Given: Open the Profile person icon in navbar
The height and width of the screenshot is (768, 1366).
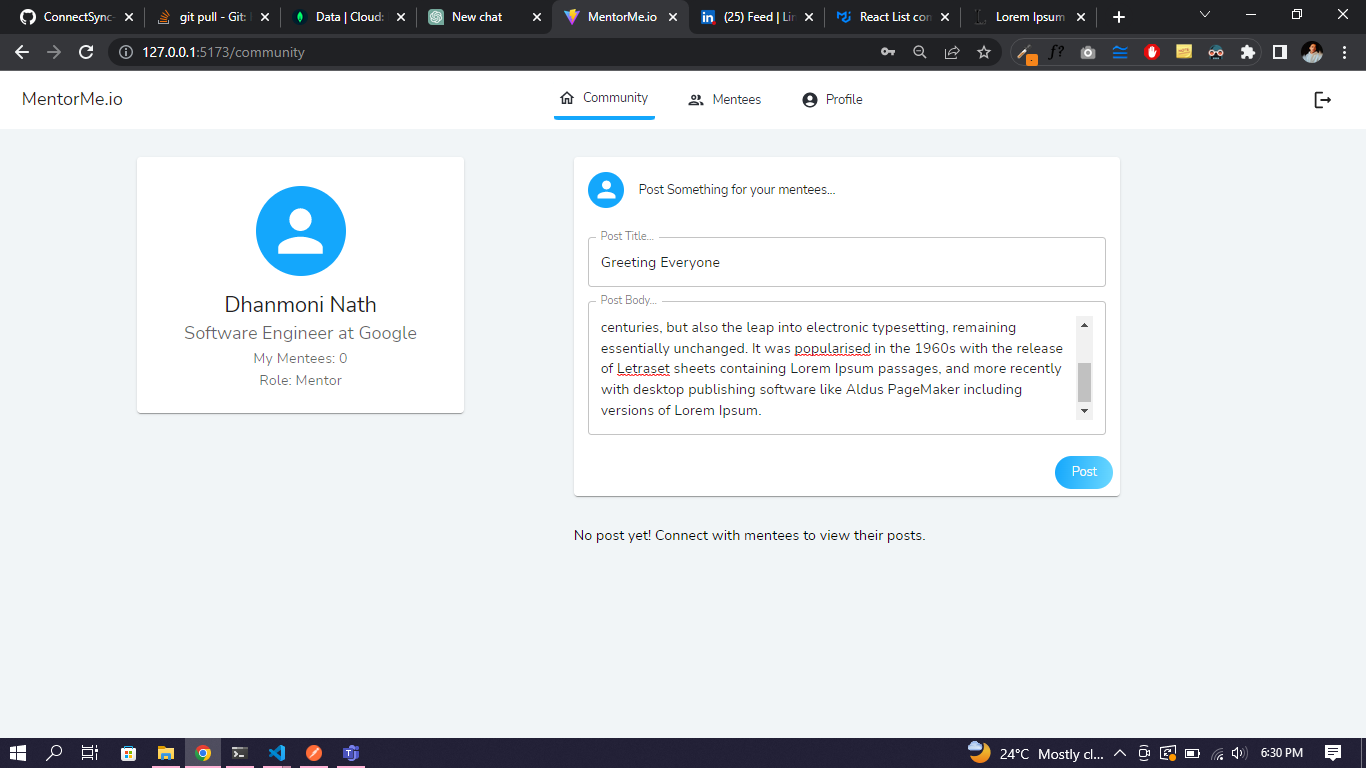Looking at the screenshot, I should (808, 99).
